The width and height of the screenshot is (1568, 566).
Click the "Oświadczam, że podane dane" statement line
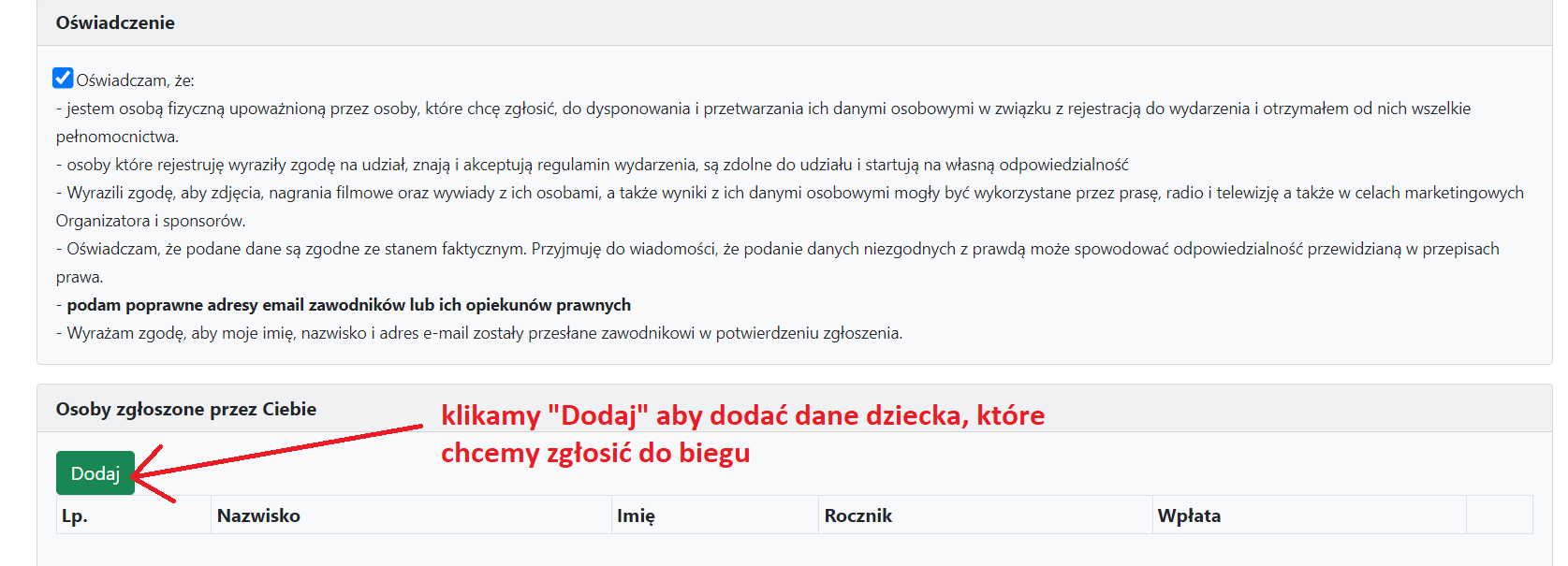(x=782, y=249)
